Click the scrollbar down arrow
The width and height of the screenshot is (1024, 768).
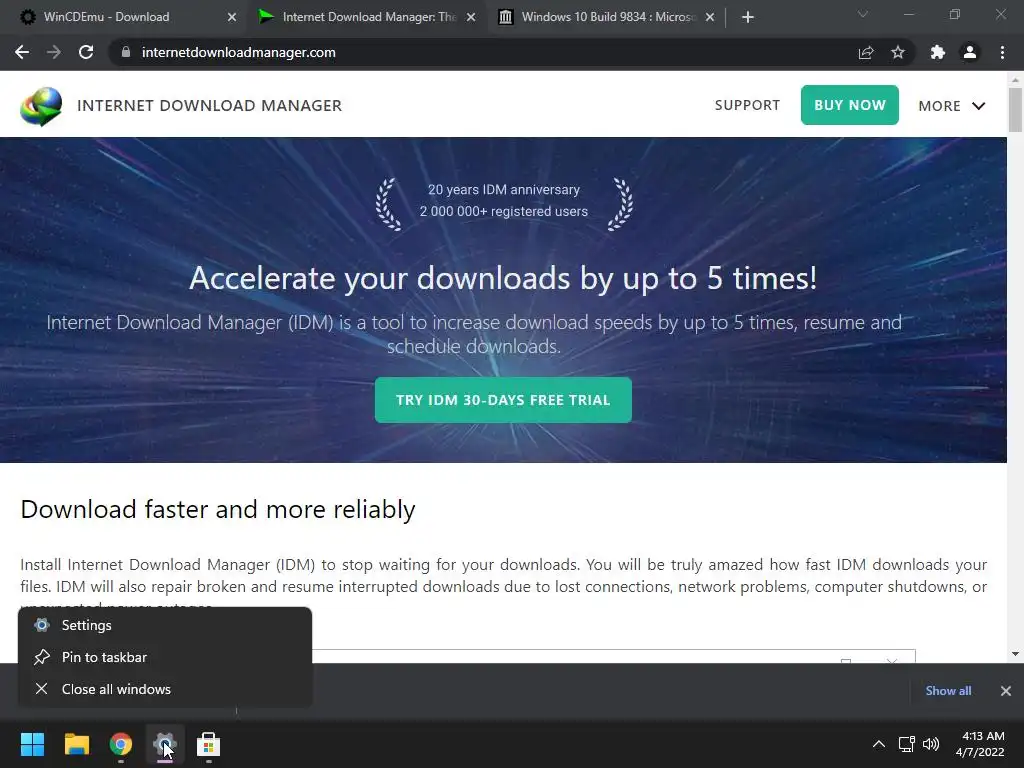point(1015,654)
